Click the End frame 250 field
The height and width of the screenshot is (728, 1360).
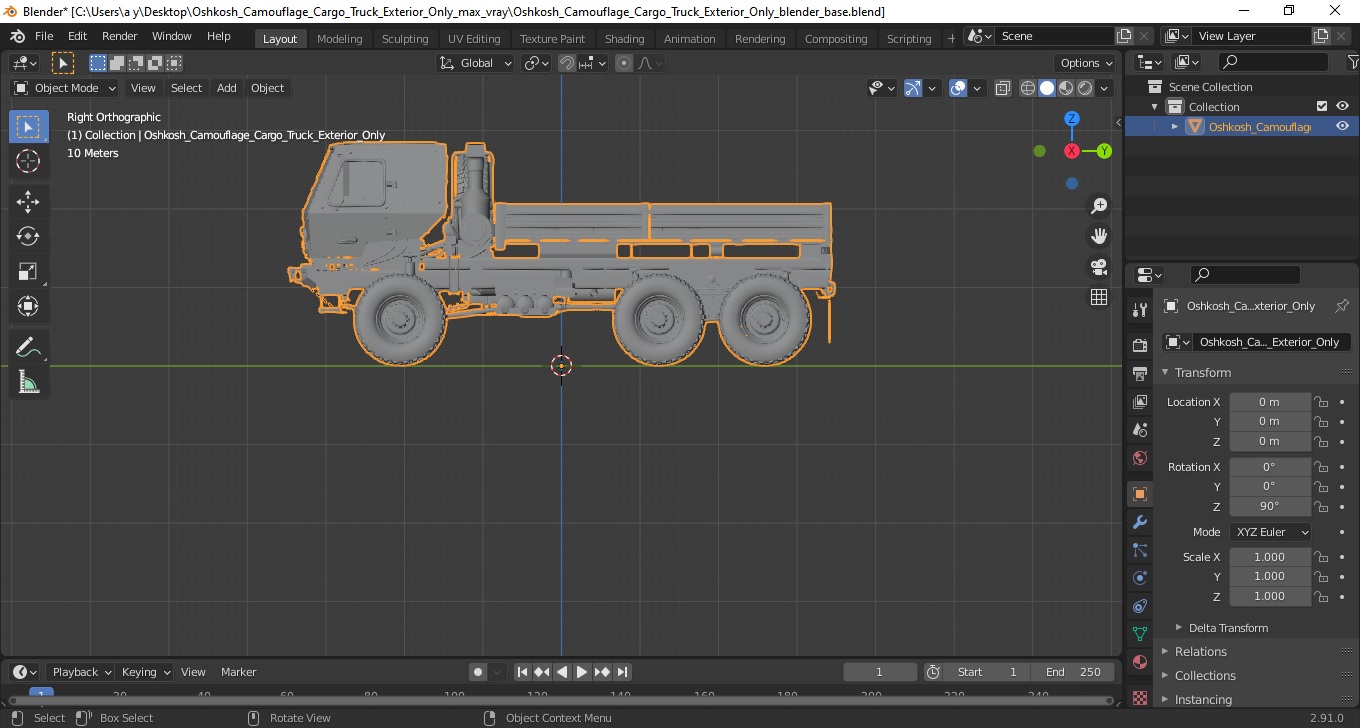coord(1075,672)
